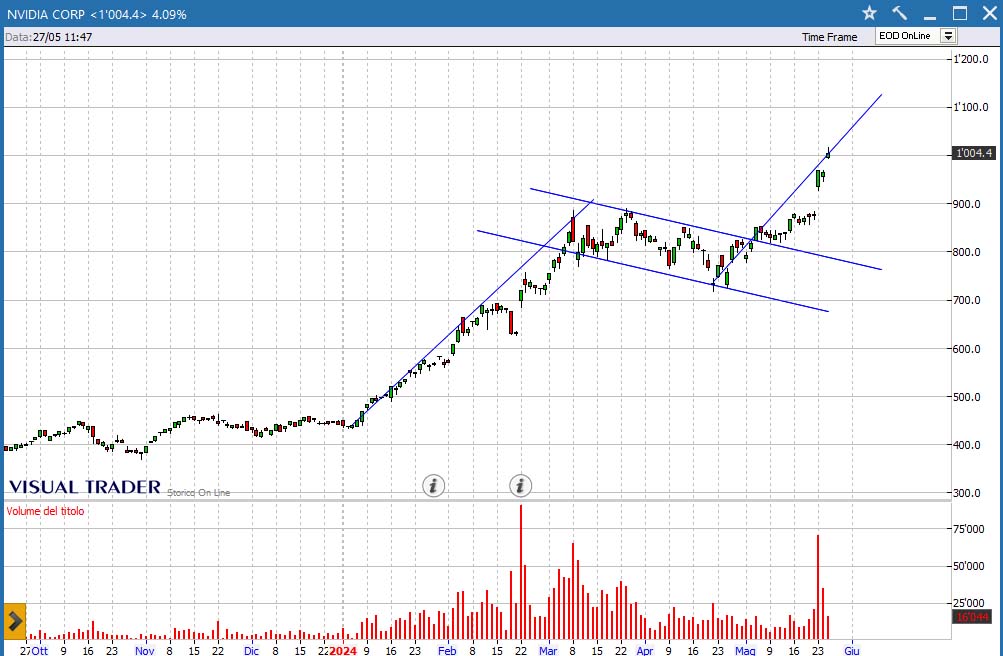Click the 75'000 volume axis label
The width and height of the screenshot is (1003, 656).
(969, 529)
